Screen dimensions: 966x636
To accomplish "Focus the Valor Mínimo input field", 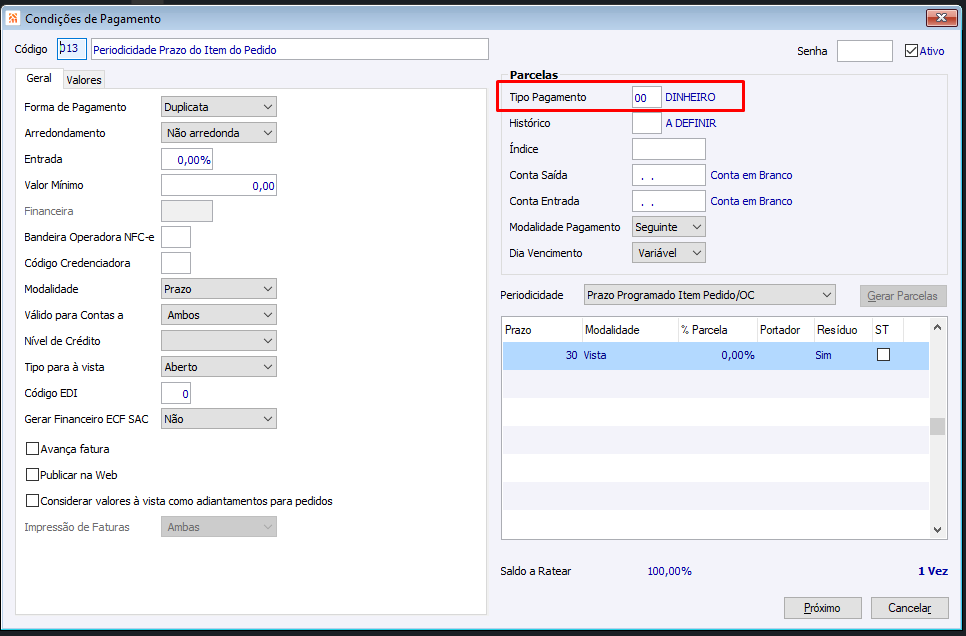I will click(218, 185).
